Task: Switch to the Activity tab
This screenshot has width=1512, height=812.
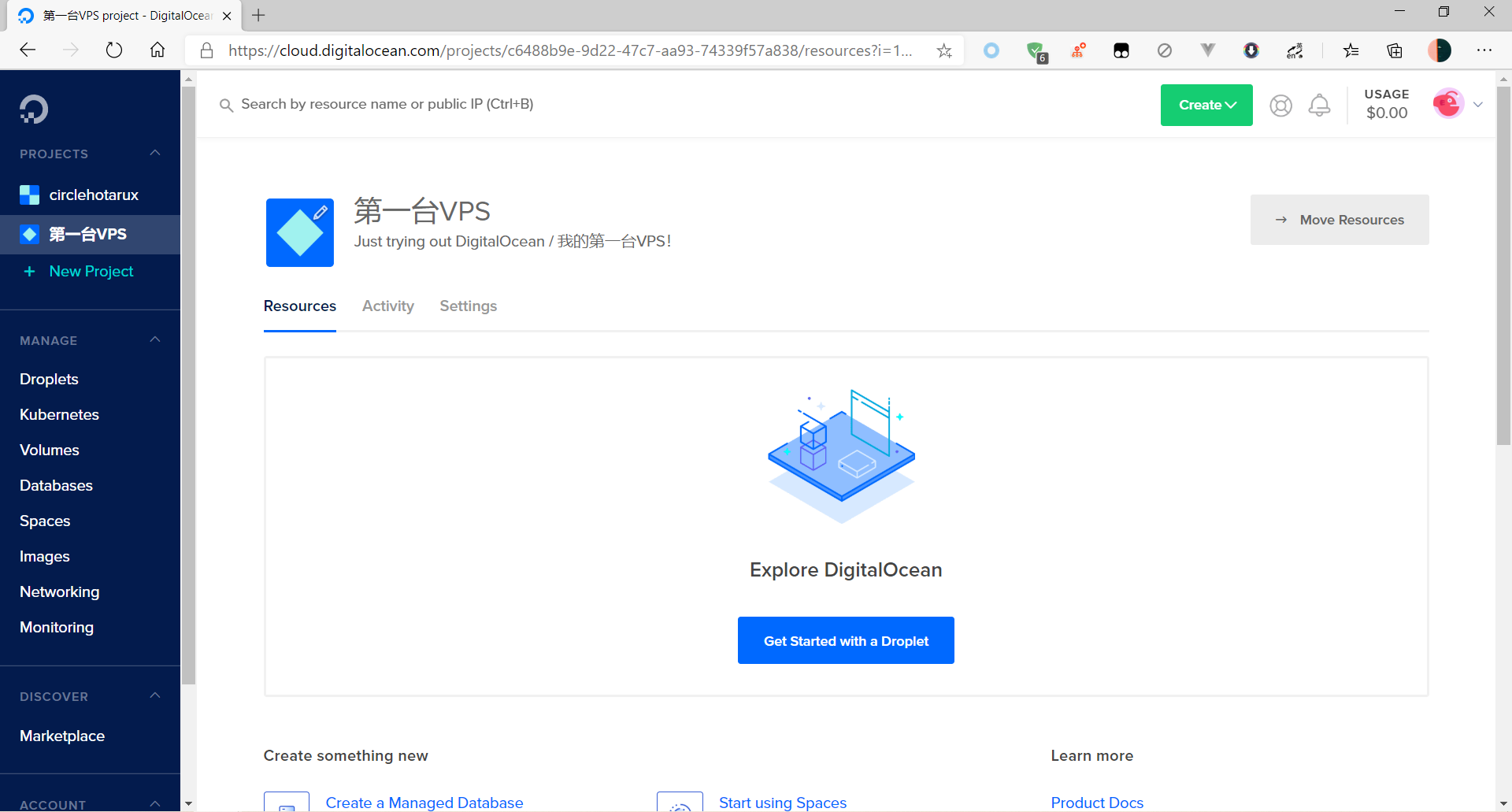Action: pyautogui.click(x=388, y=306)
